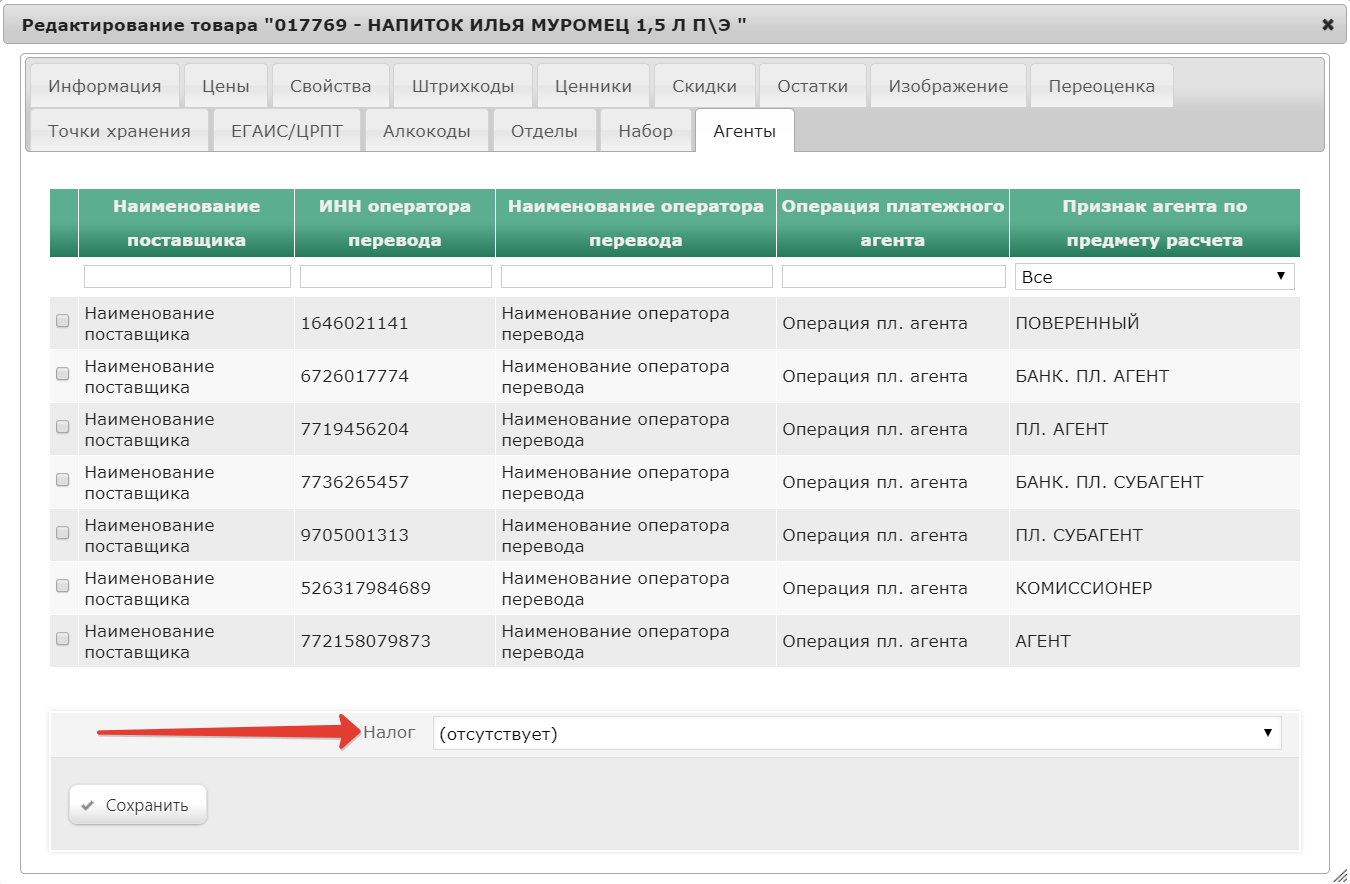Click ИНН value 772158079873
Screen dimensions: 1350x884
[x=366, y=641]
